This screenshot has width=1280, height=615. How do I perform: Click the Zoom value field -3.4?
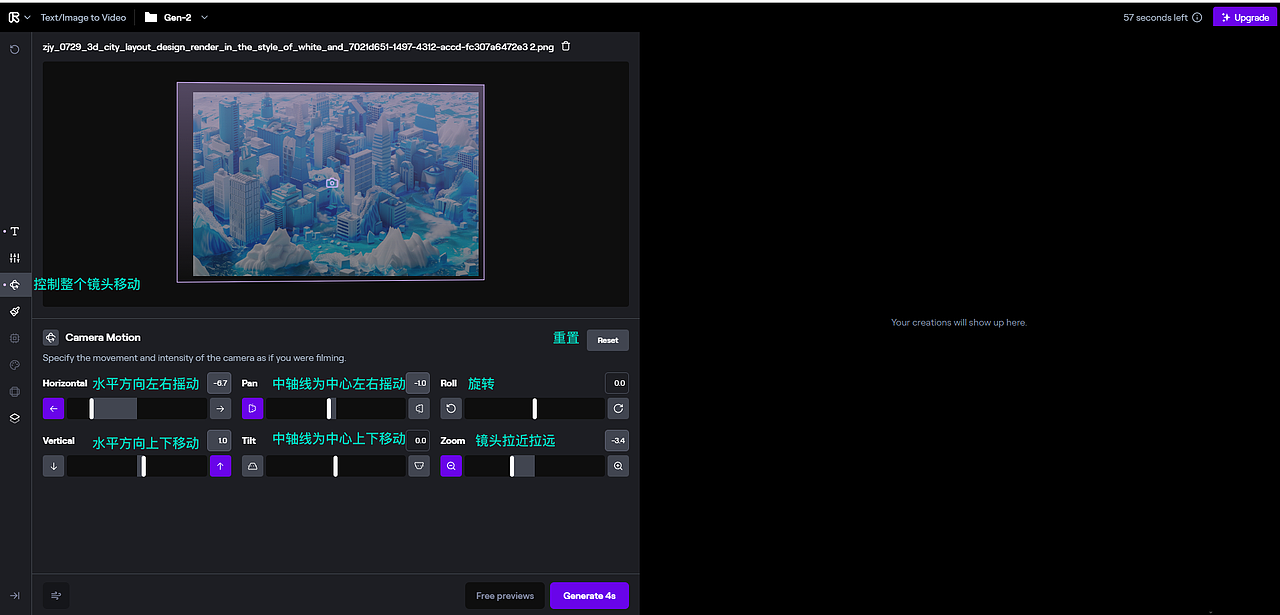pos(617,440)
